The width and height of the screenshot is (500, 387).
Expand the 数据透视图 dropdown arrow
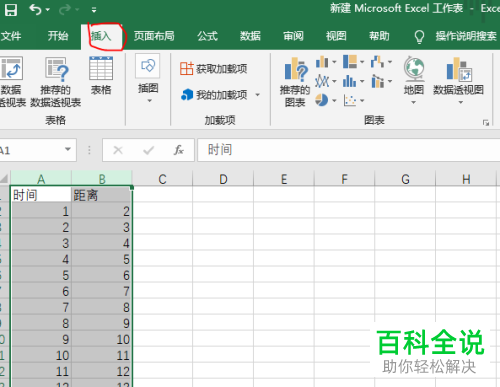[x=461, y=103]
